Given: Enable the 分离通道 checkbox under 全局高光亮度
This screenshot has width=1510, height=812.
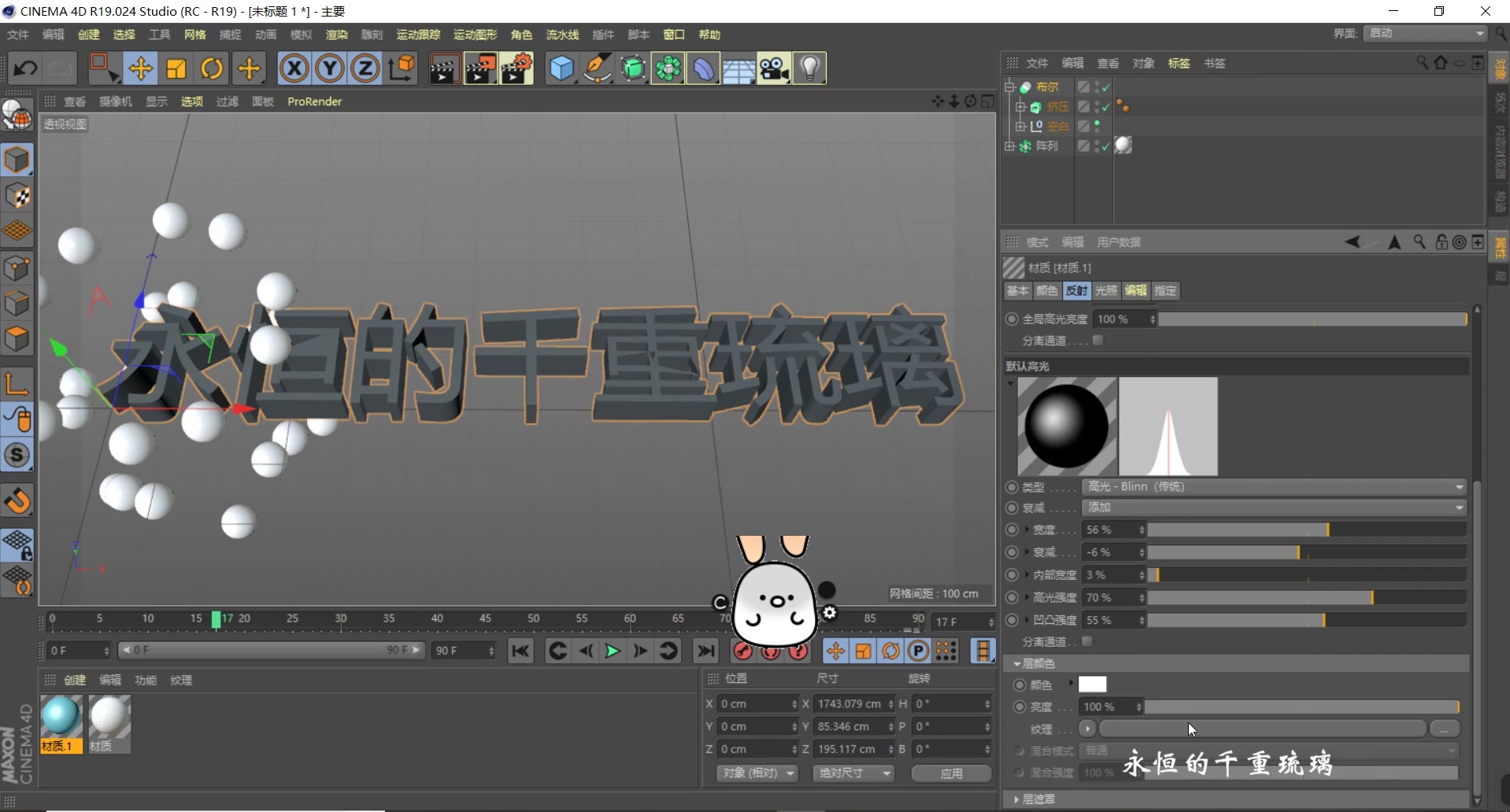Looking at the screenshot, I should [1099, 340].
